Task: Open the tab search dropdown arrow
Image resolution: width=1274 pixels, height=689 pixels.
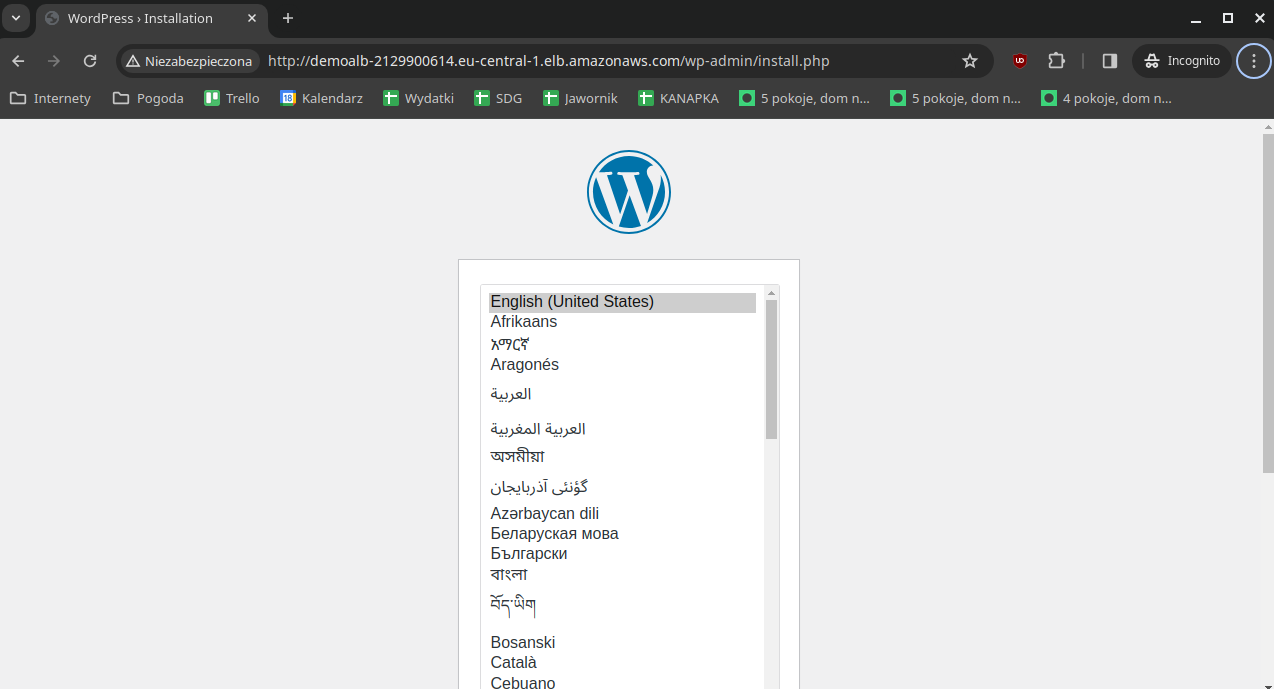Action: [16, 18]
